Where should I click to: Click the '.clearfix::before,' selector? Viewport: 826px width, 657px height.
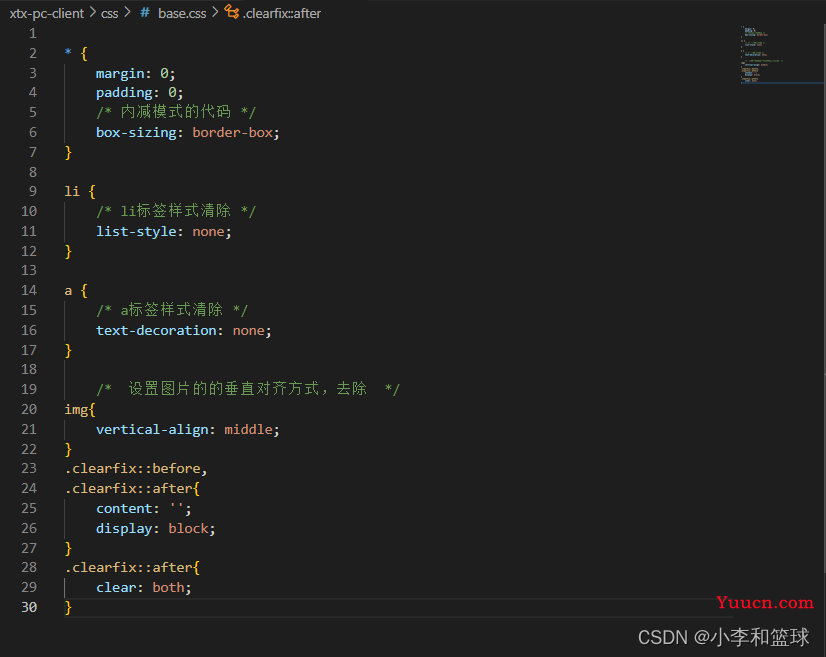coord(136,468)
